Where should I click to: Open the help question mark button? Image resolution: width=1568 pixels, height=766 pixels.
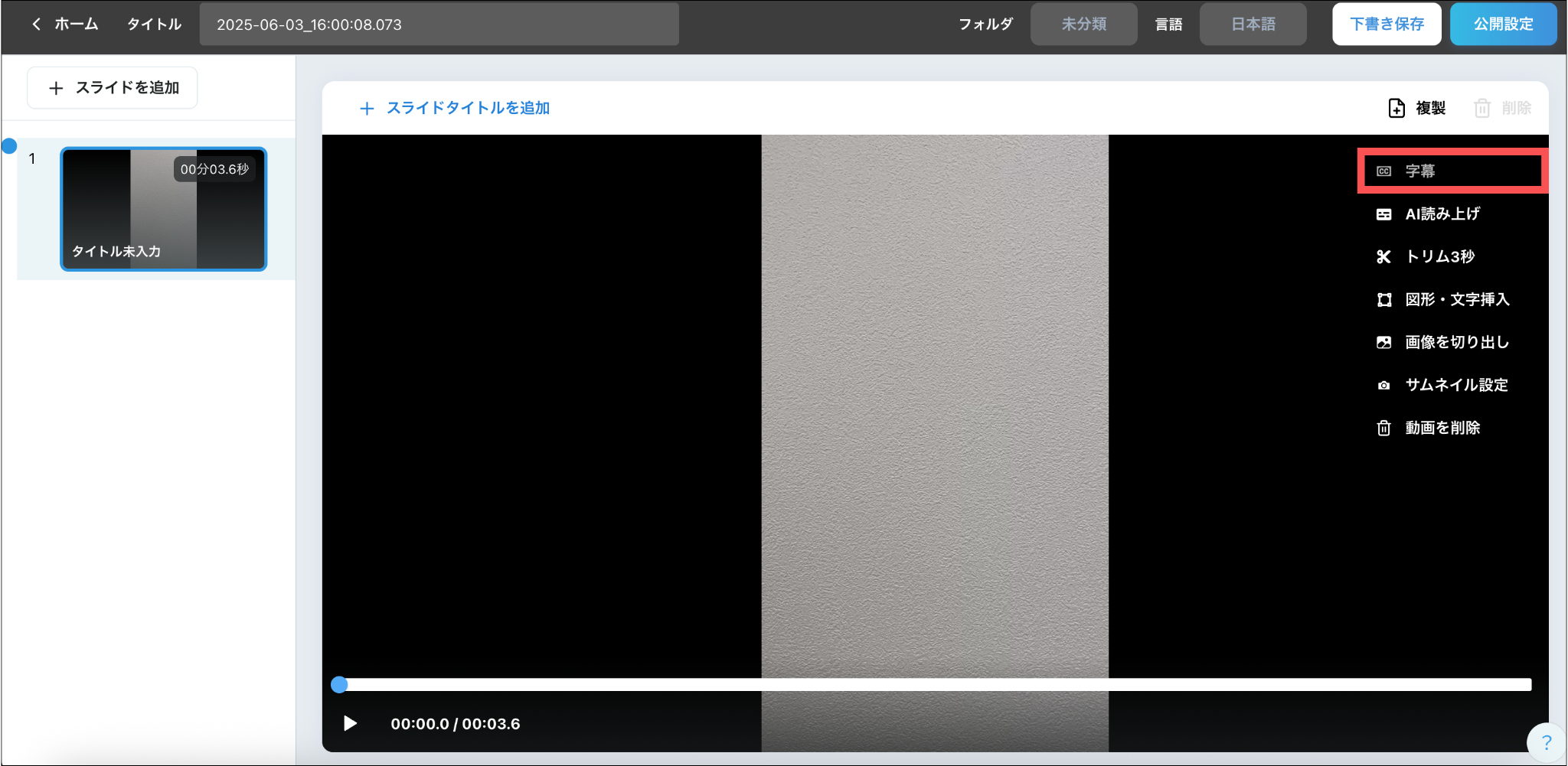click(1546, 742)
